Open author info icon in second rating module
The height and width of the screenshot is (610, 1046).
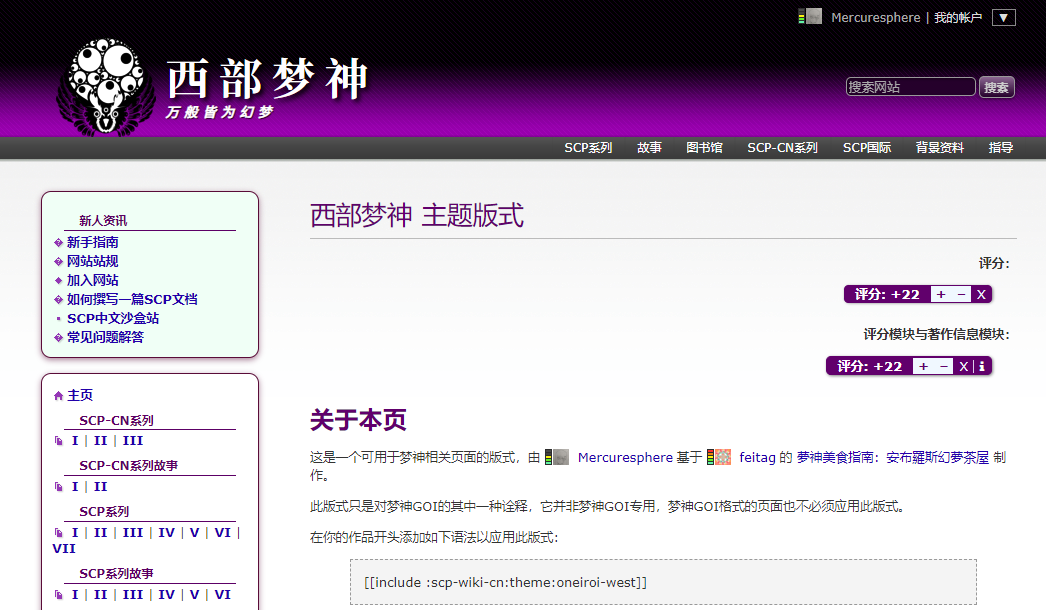click(x=982, y=366)
